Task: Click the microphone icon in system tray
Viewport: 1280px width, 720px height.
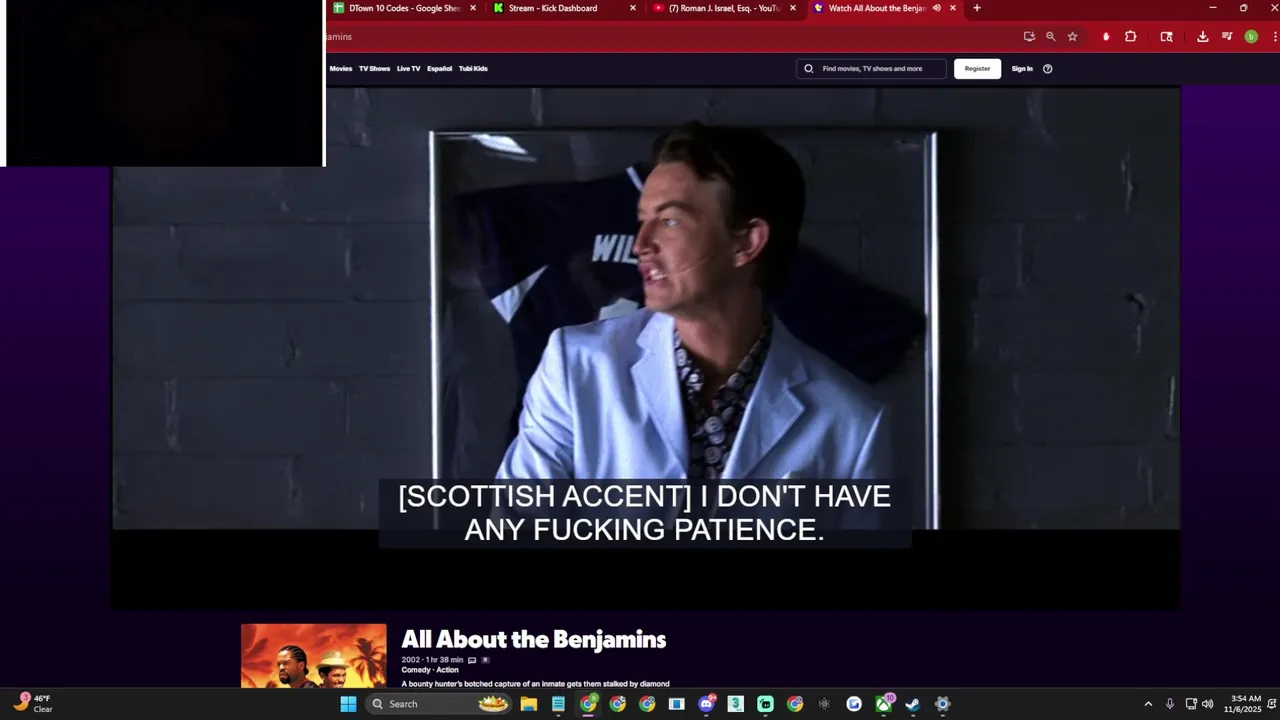Action: [1169, 704]
